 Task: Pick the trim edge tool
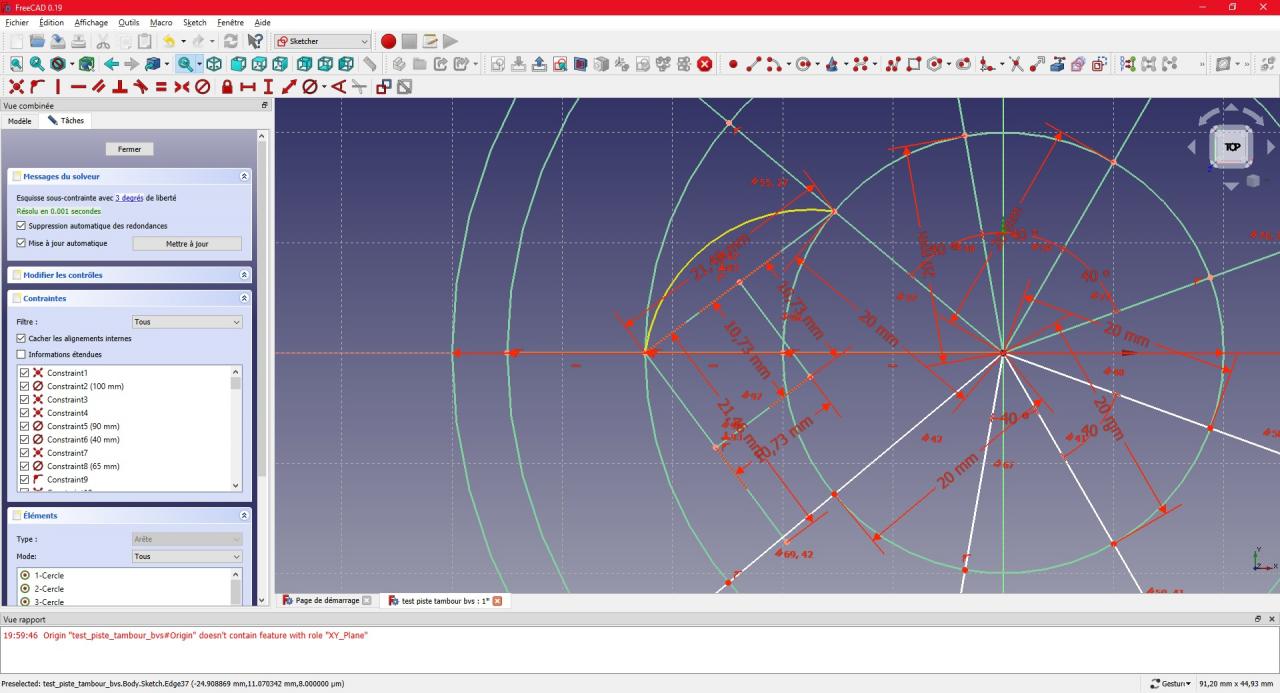tap(1016, 64)
